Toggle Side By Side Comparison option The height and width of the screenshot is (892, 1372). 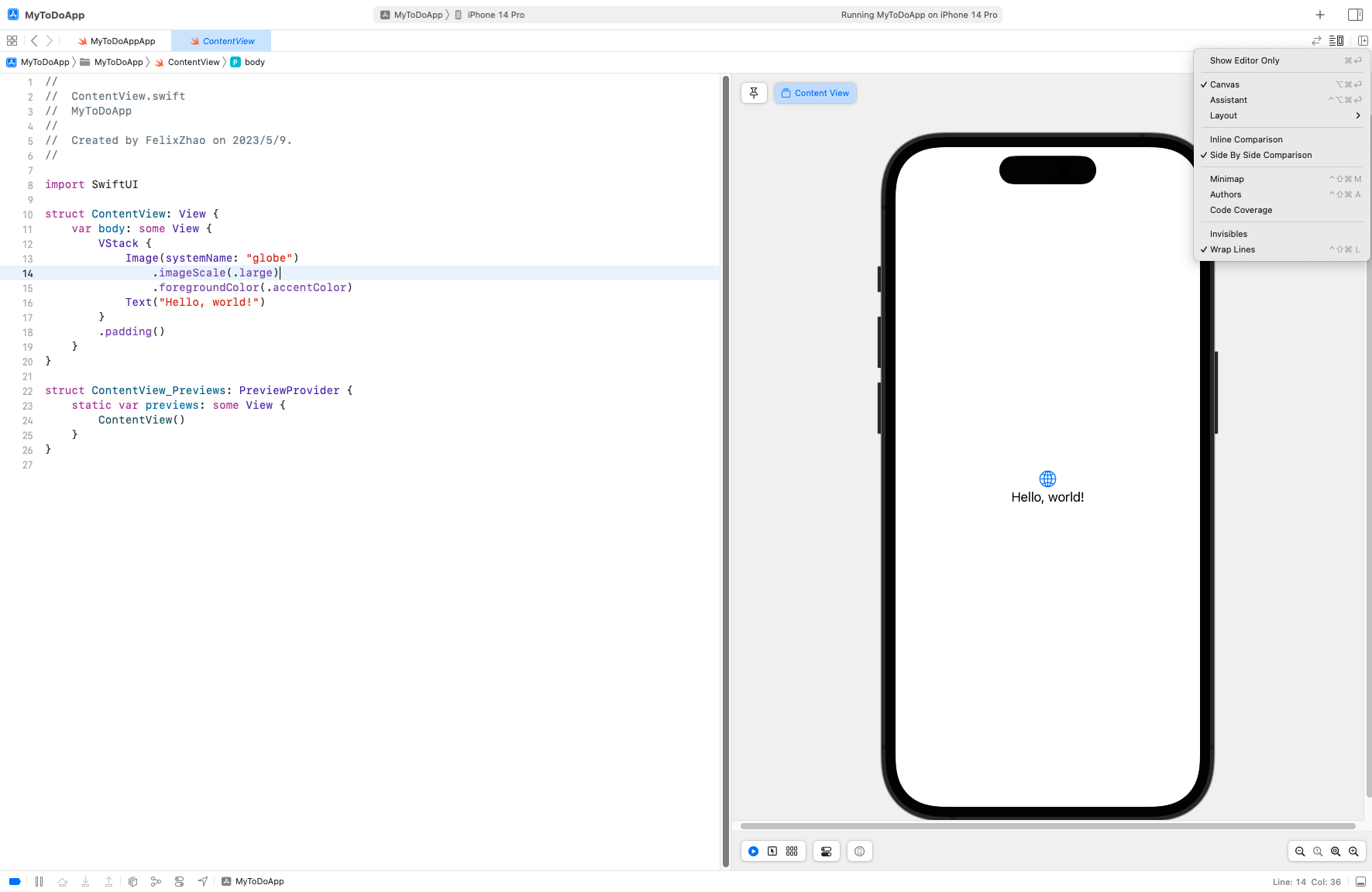tap(1260, 155)
